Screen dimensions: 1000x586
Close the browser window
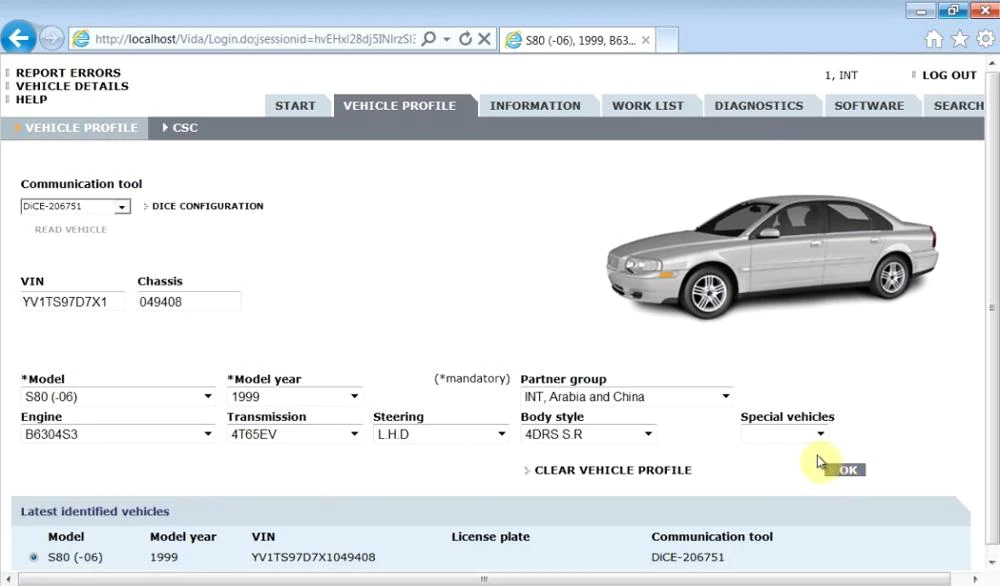pos(985,10)
